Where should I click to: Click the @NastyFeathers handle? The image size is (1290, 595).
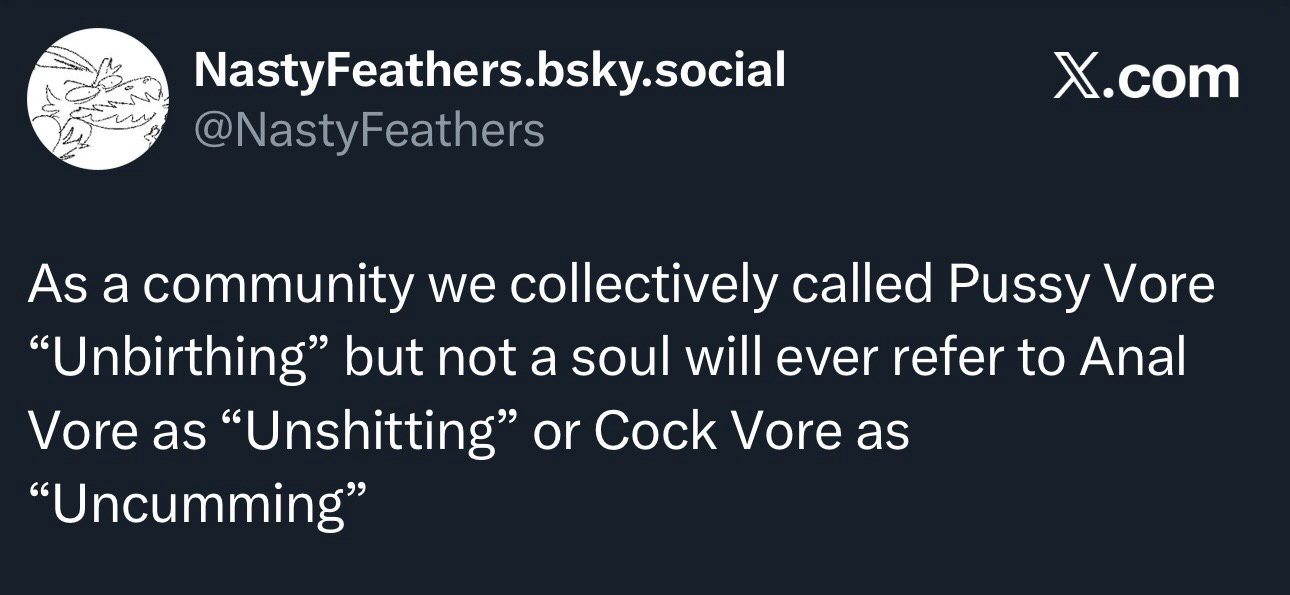tap(370, 129)
